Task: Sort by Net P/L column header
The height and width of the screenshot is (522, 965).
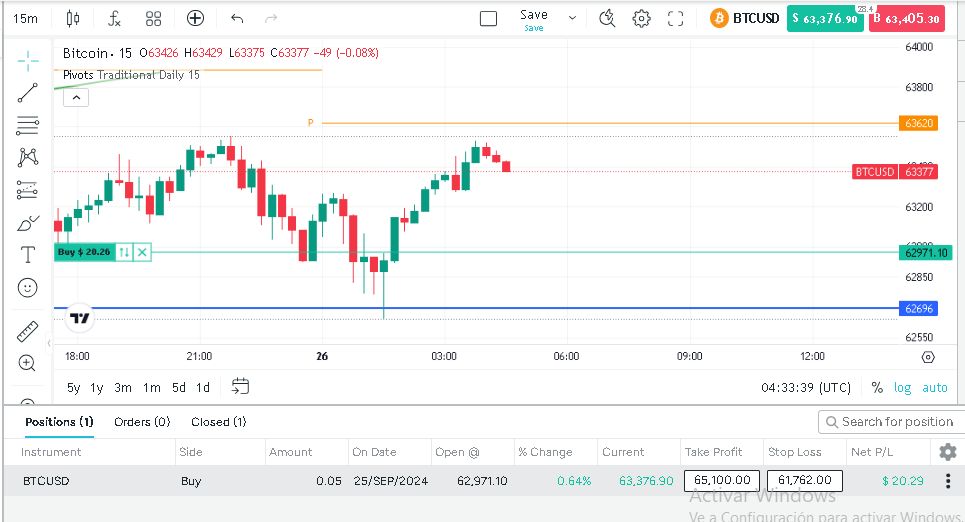Action: point(872,452)
